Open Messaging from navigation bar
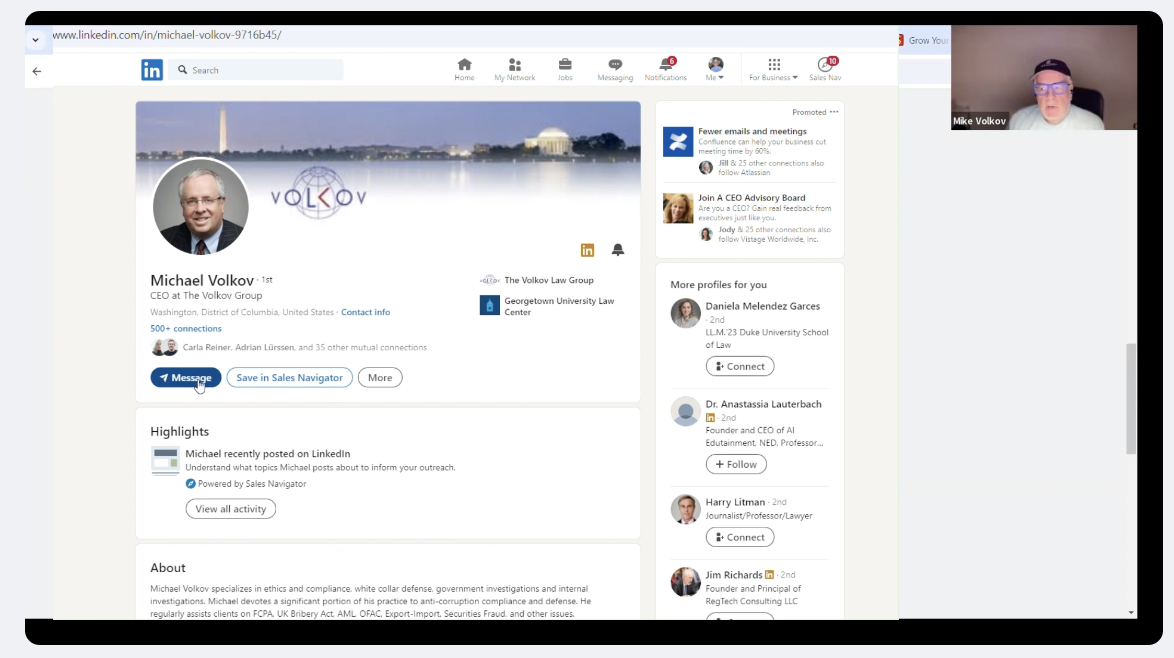Image resolution: width=1174 pixels, height=658 pixels. pyautogui.click(x=615, y=69)
